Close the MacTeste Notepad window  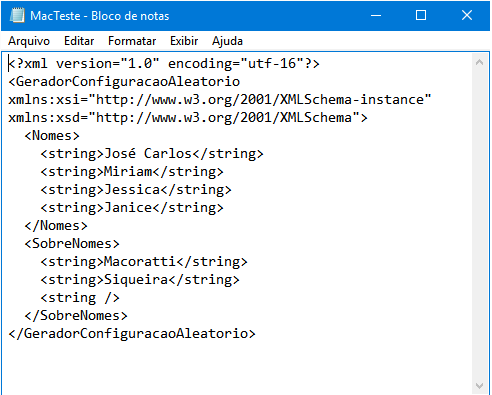tap(467, 15)
